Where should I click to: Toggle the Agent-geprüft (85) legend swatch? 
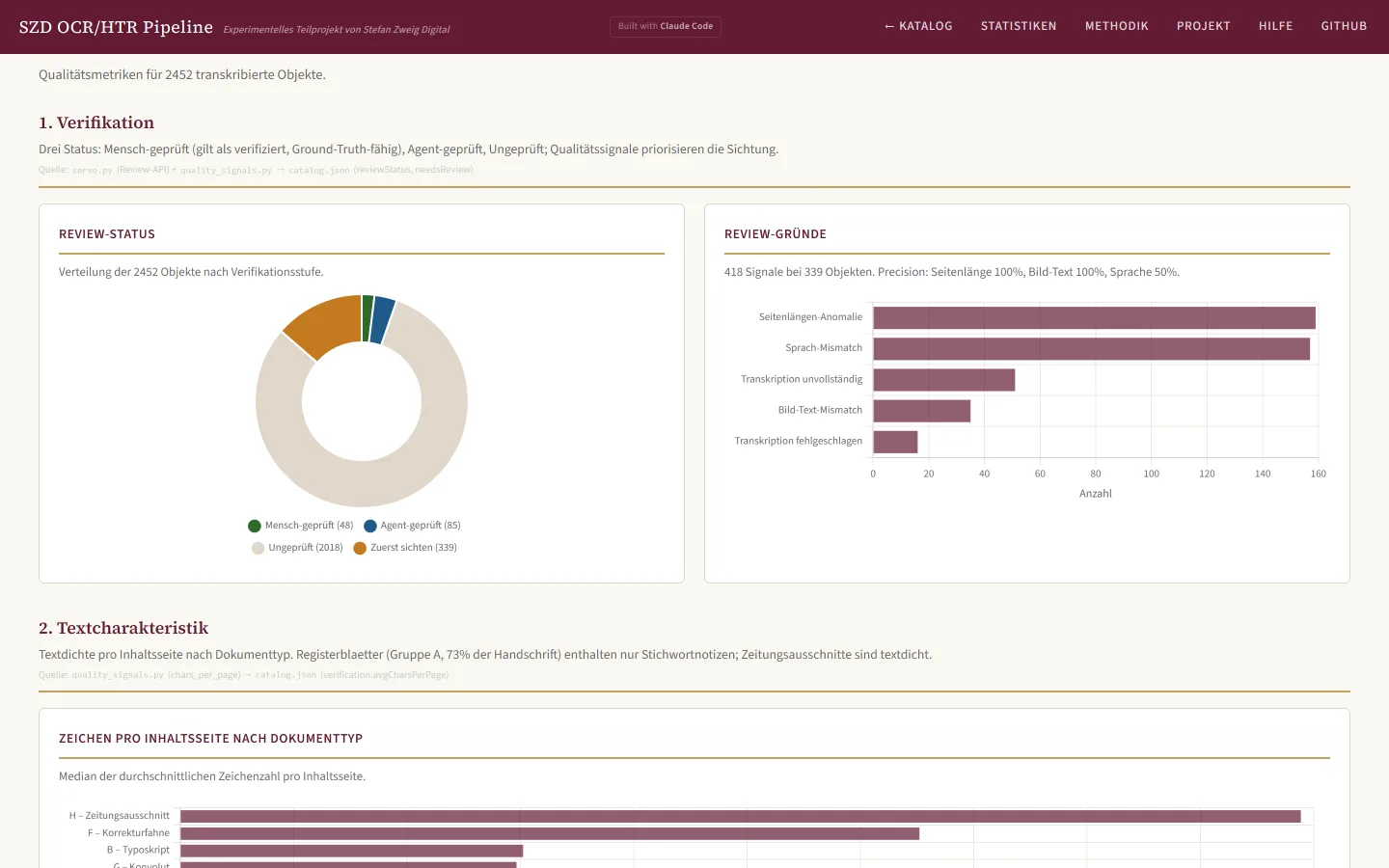coord(370,526)
